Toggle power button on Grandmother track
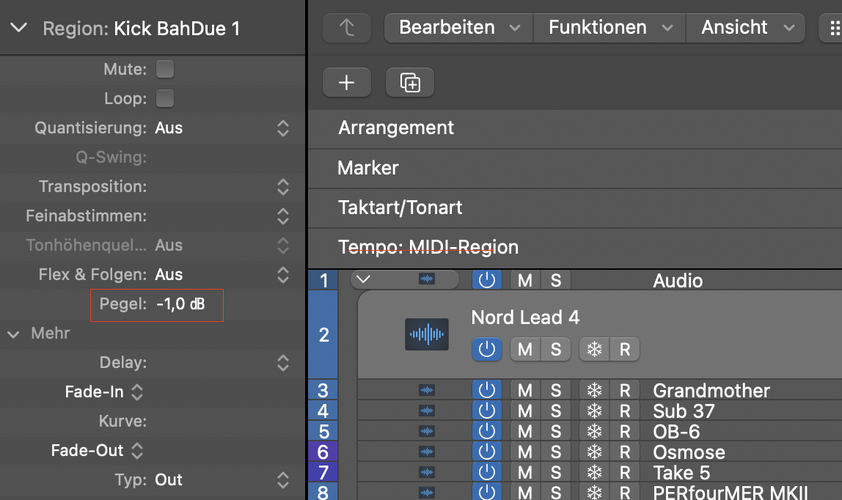 pyautogui.click(x=486, y=390)
